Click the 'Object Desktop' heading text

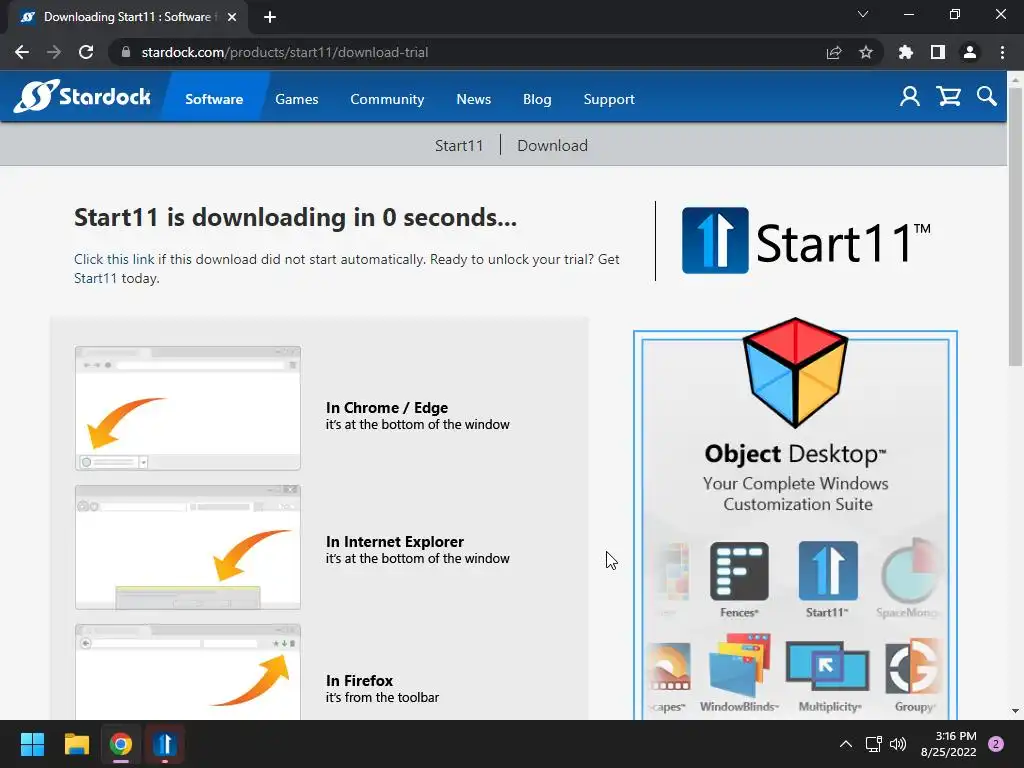(795, 454)
